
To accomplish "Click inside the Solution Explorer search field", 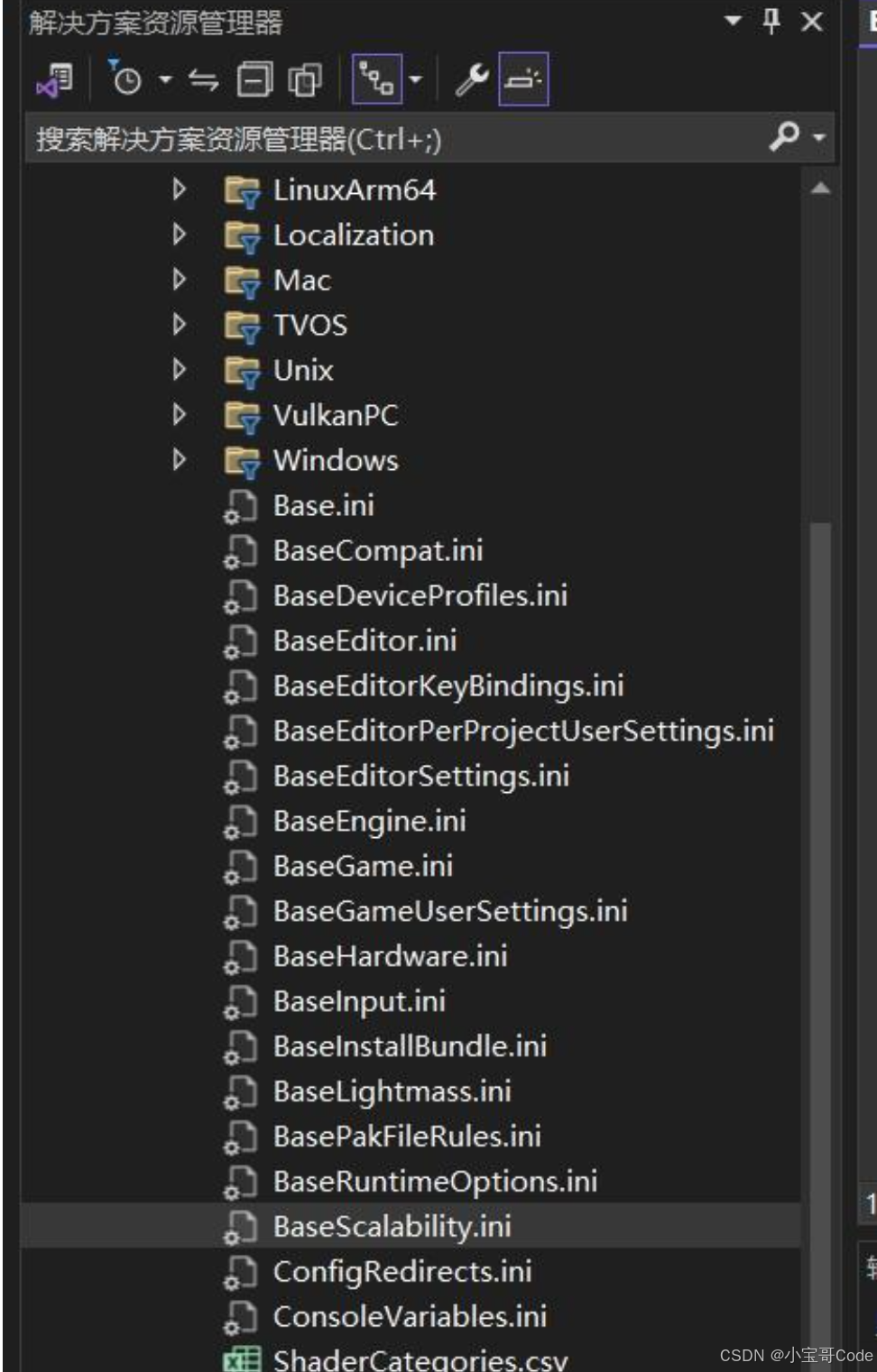I will tap(361, 136).
